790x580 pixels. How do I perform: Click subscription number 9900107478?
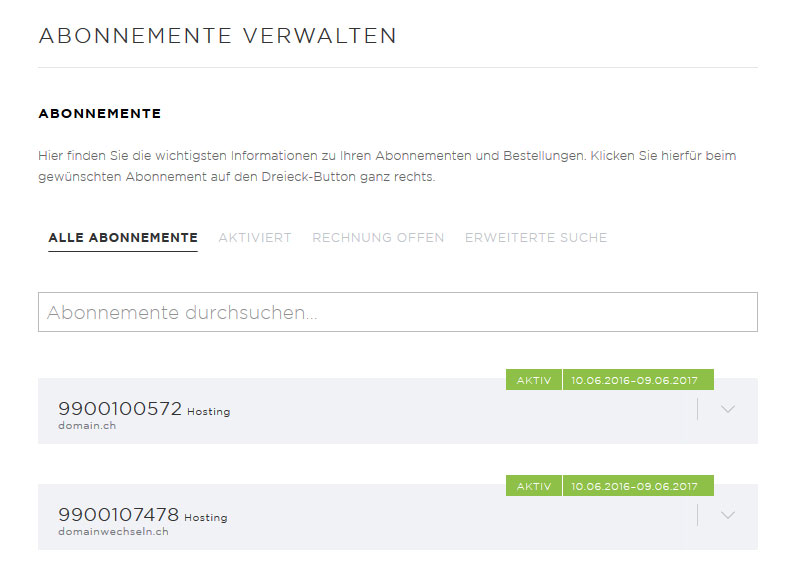pos(118,514)
